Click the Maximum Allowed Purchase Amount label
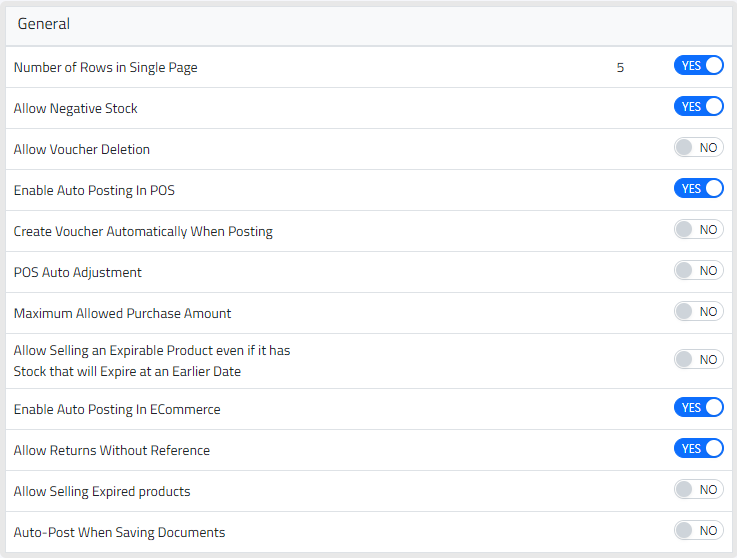This screenshot has height=558, width=737. (x=122, y=314)
